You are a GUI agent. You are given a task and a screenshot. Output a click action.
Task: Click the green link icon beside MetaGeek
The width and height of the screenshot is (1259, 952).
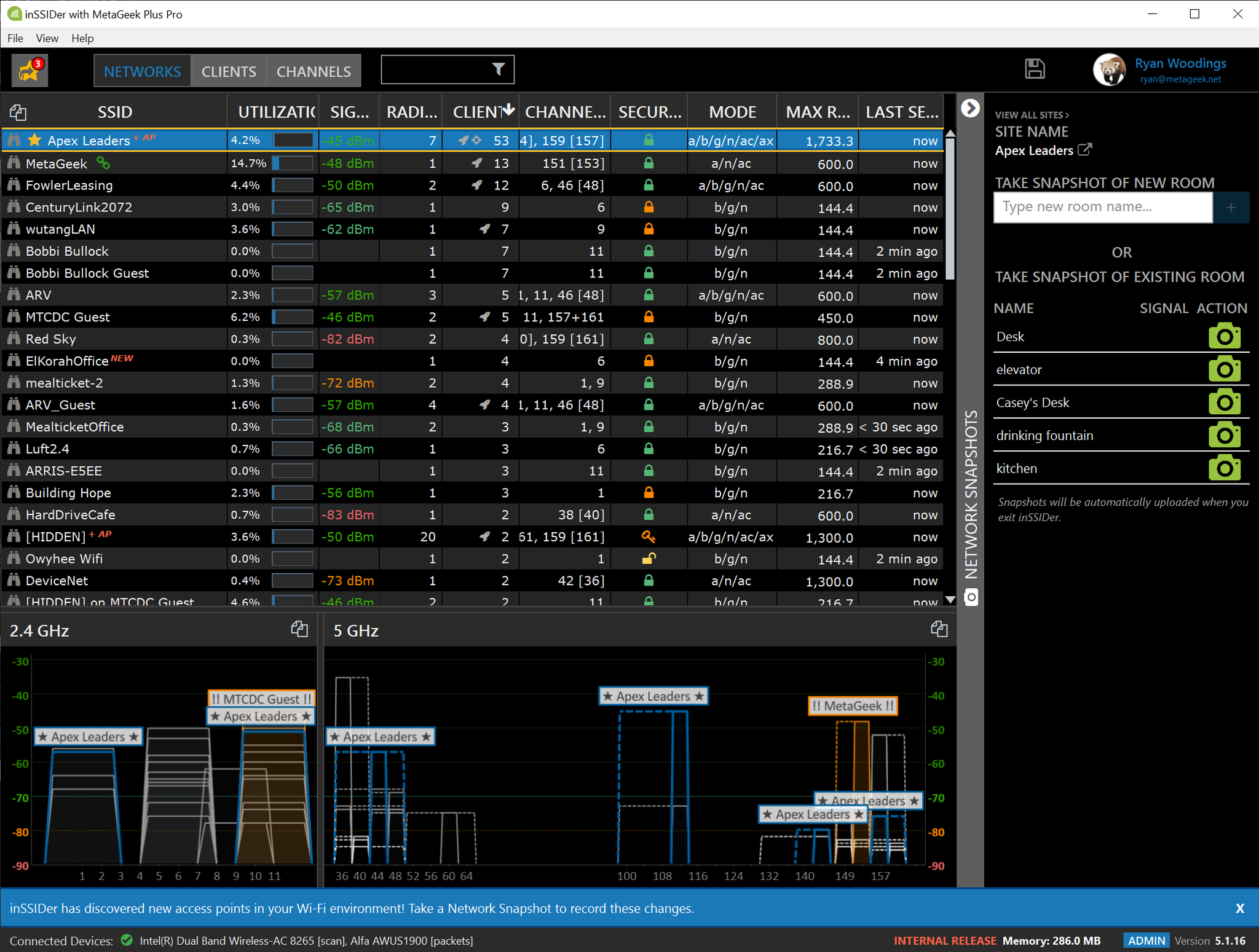(103, 163)
